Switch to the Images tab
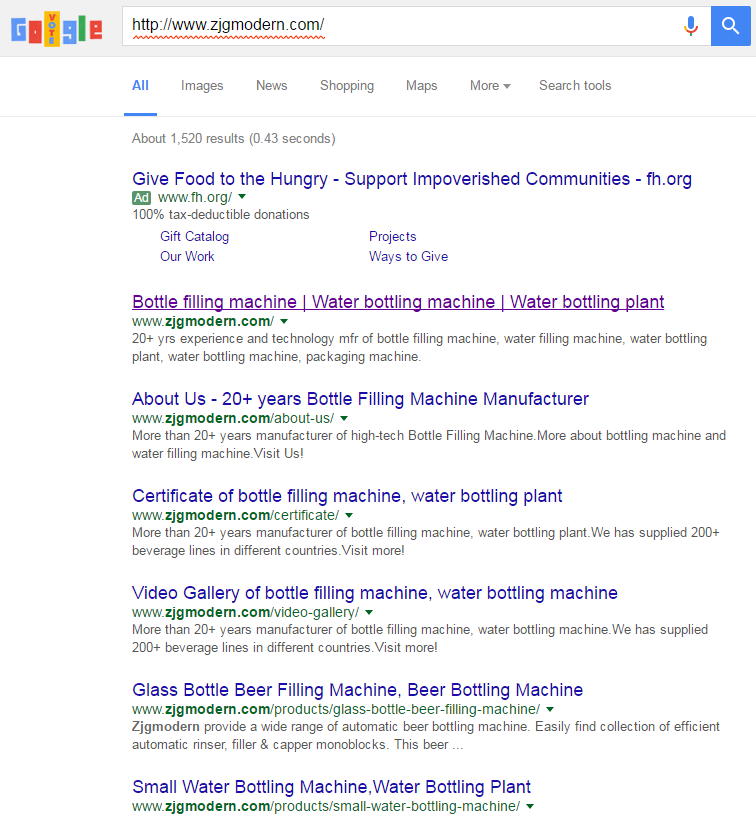The image size is (756, 814). pyautogui.click(x=202, y=86)
